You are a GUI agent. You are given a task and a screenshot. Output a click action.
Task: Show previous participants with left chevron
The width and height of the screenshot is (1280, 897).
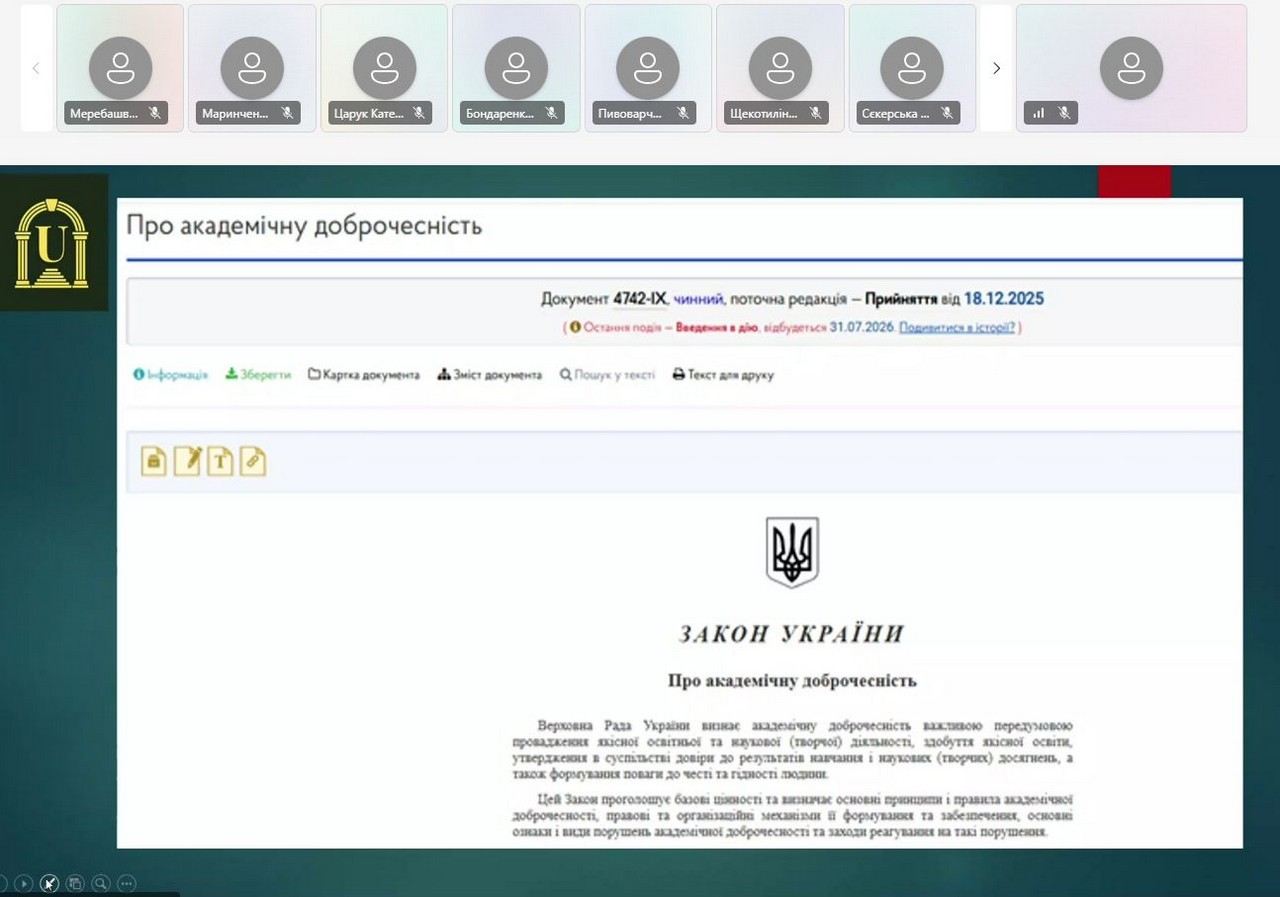(x=36, y=68)
